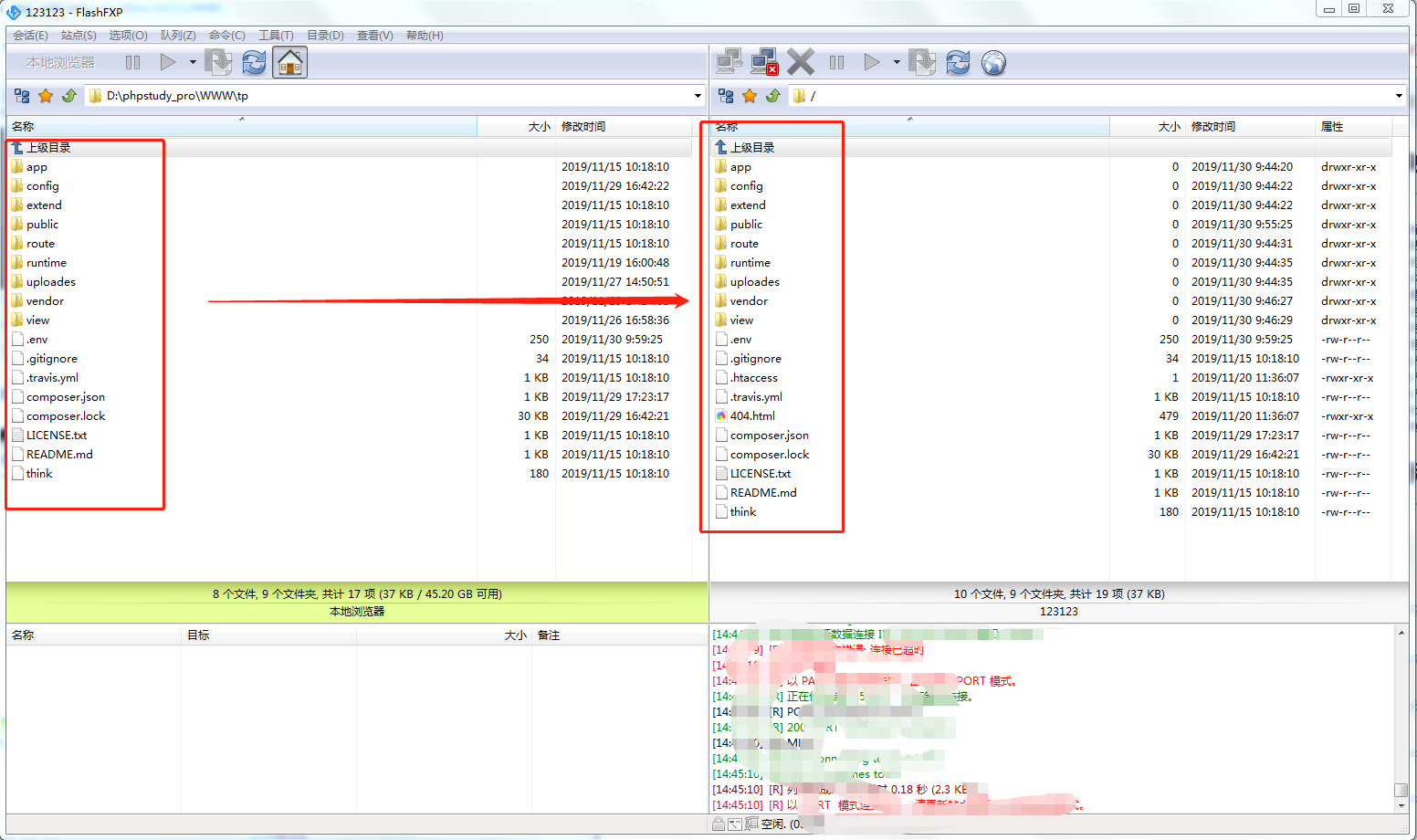This screenshot has width=1417, height=840.
Task: Open the 命令(C) menu
Action: (x=227, y=36)
